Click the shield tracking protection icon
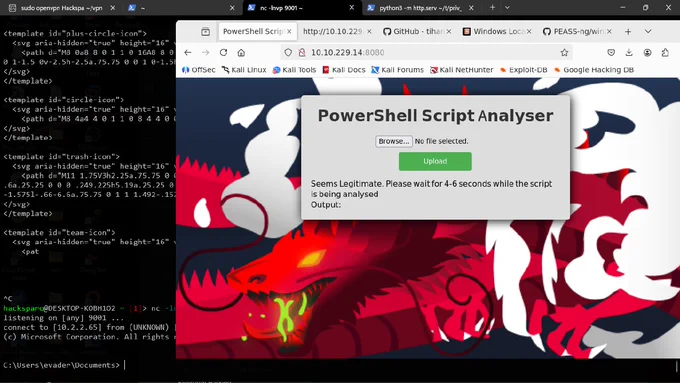Screen dimensions: 680x383 (x=288, y=52)
